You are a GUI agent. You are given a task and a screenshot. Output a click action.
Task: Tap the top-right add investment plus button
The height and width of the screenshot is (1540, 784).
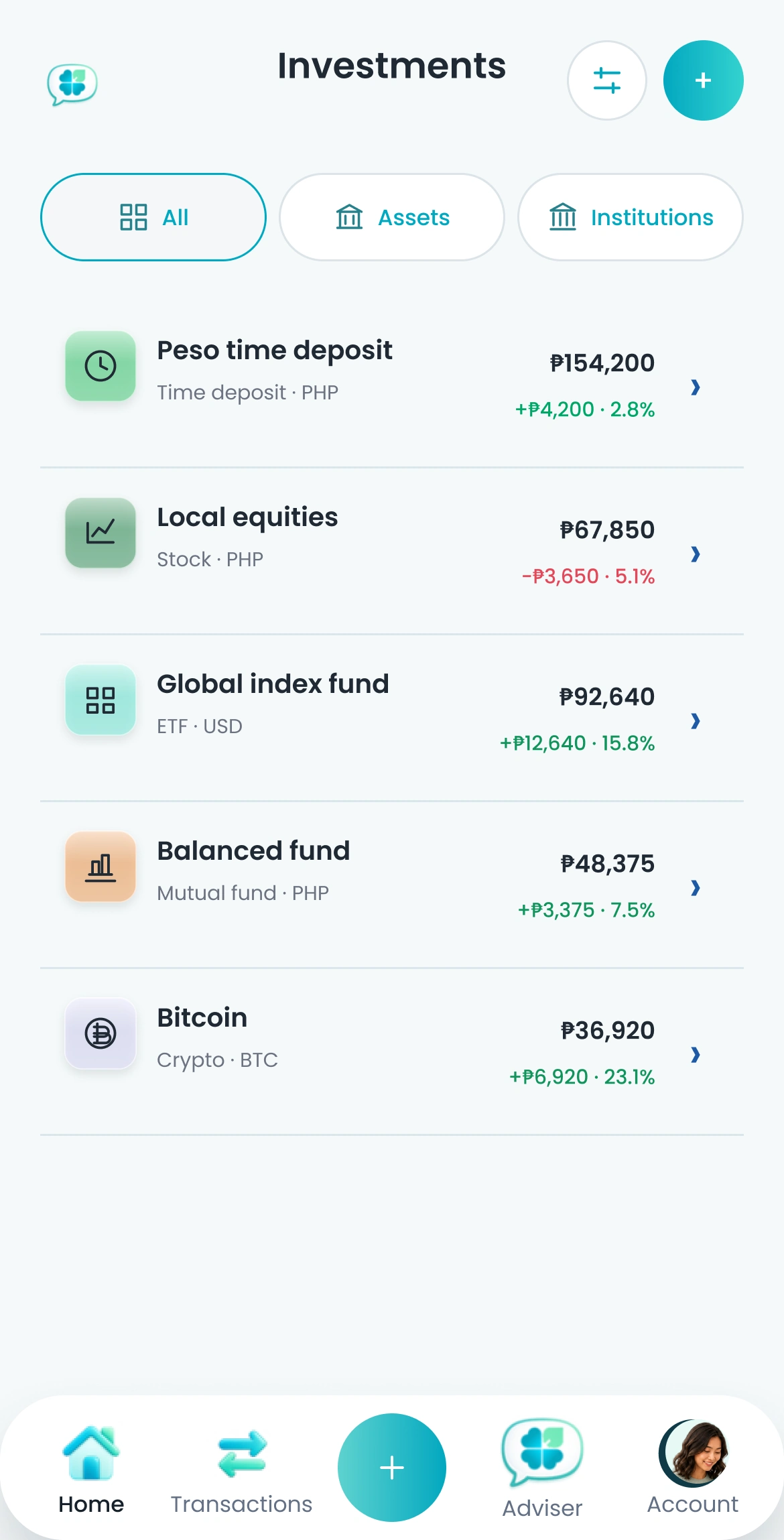pyautogui.click(x=703, y=80)
